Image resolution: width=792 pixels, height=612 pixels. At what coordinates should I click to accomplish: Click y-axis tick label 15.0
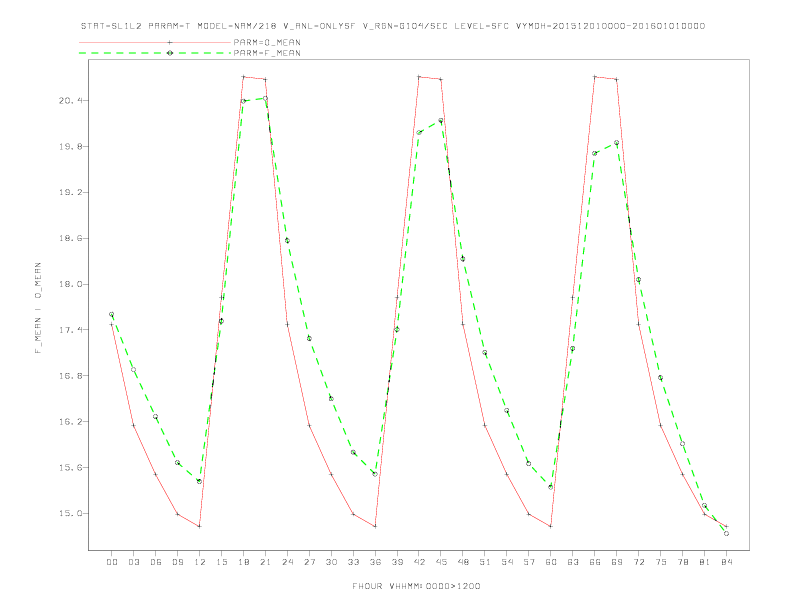[70, 514]
